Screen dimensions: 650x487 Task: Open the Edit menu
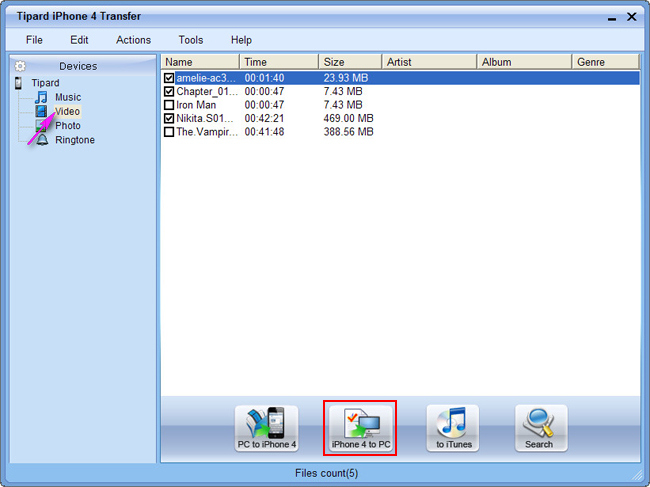[79, 40]
